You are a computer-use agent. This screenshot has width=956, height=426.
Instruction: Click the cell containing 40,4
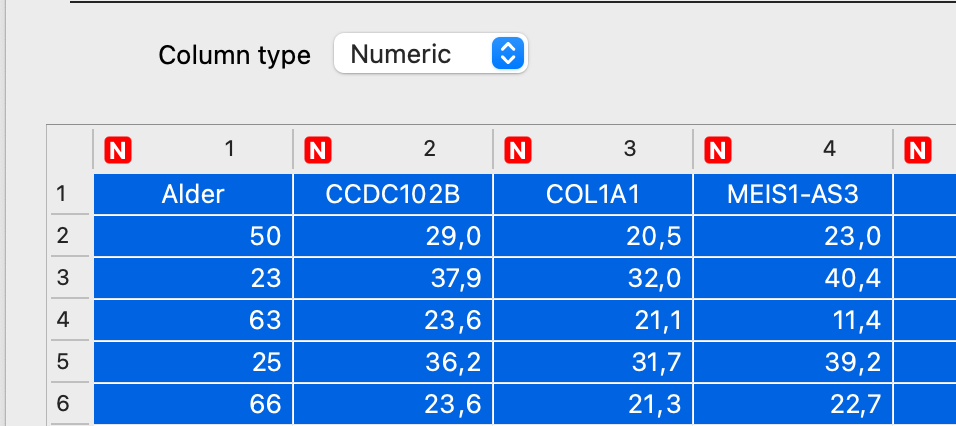[x=793, y=278]
